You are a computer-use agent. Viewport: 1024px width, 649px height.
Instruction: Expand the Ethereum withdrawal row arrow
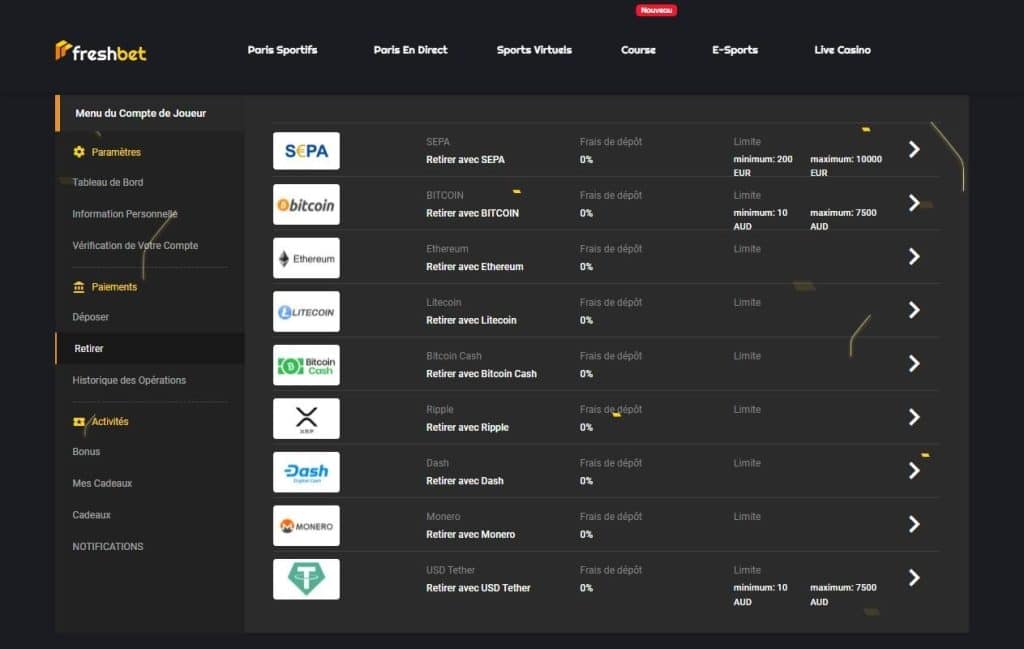pyautogui.click(x=914, y=257)
